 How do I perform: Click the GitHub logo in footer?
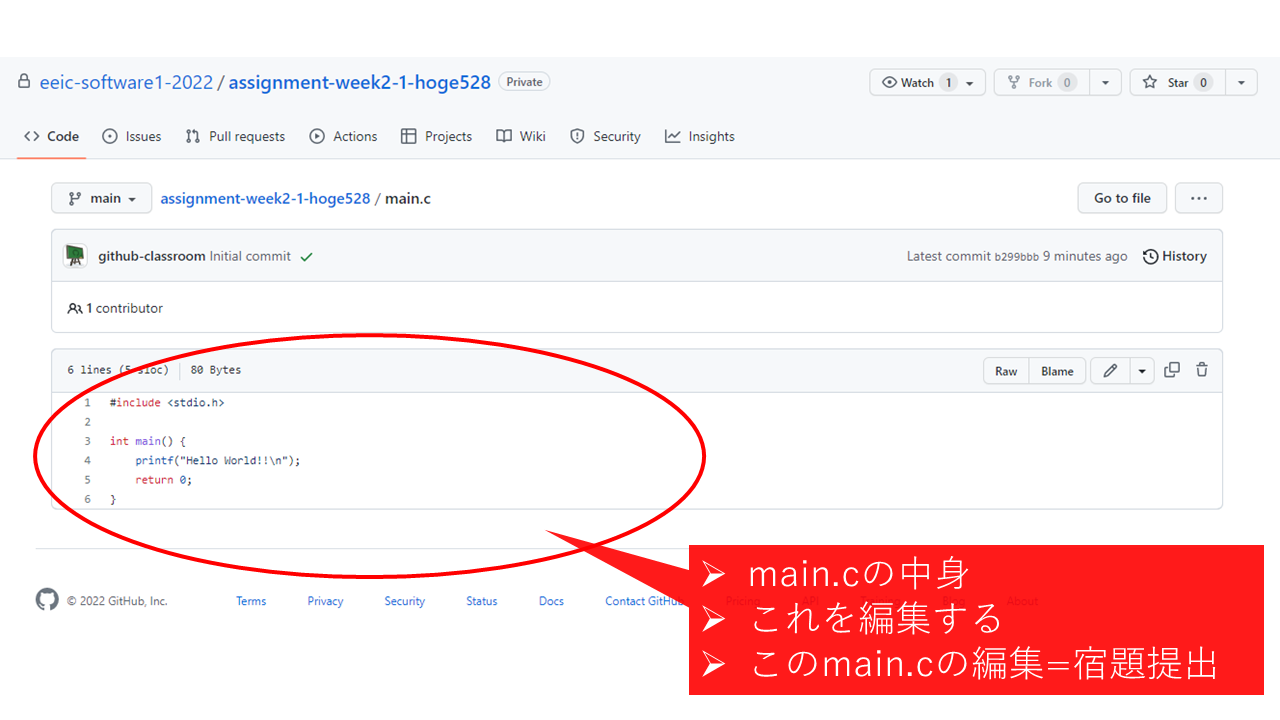pos(47,600)
